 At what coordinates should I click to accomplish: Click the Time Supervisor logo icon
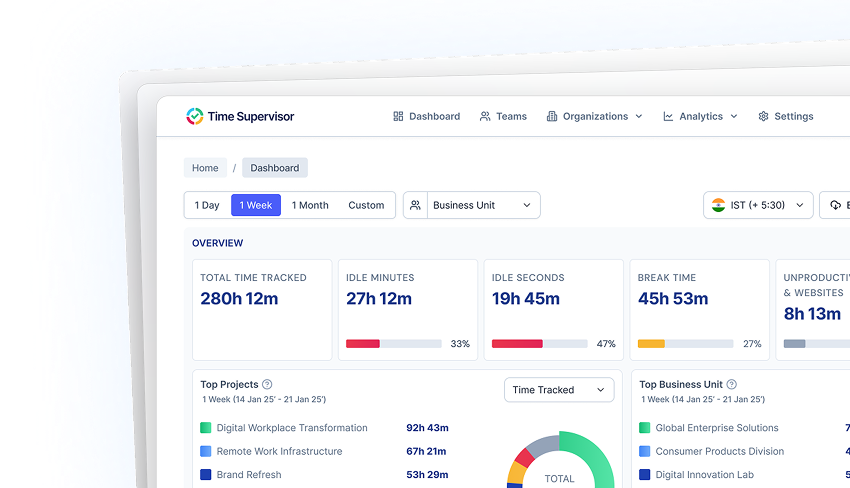[x=194, y=116]
